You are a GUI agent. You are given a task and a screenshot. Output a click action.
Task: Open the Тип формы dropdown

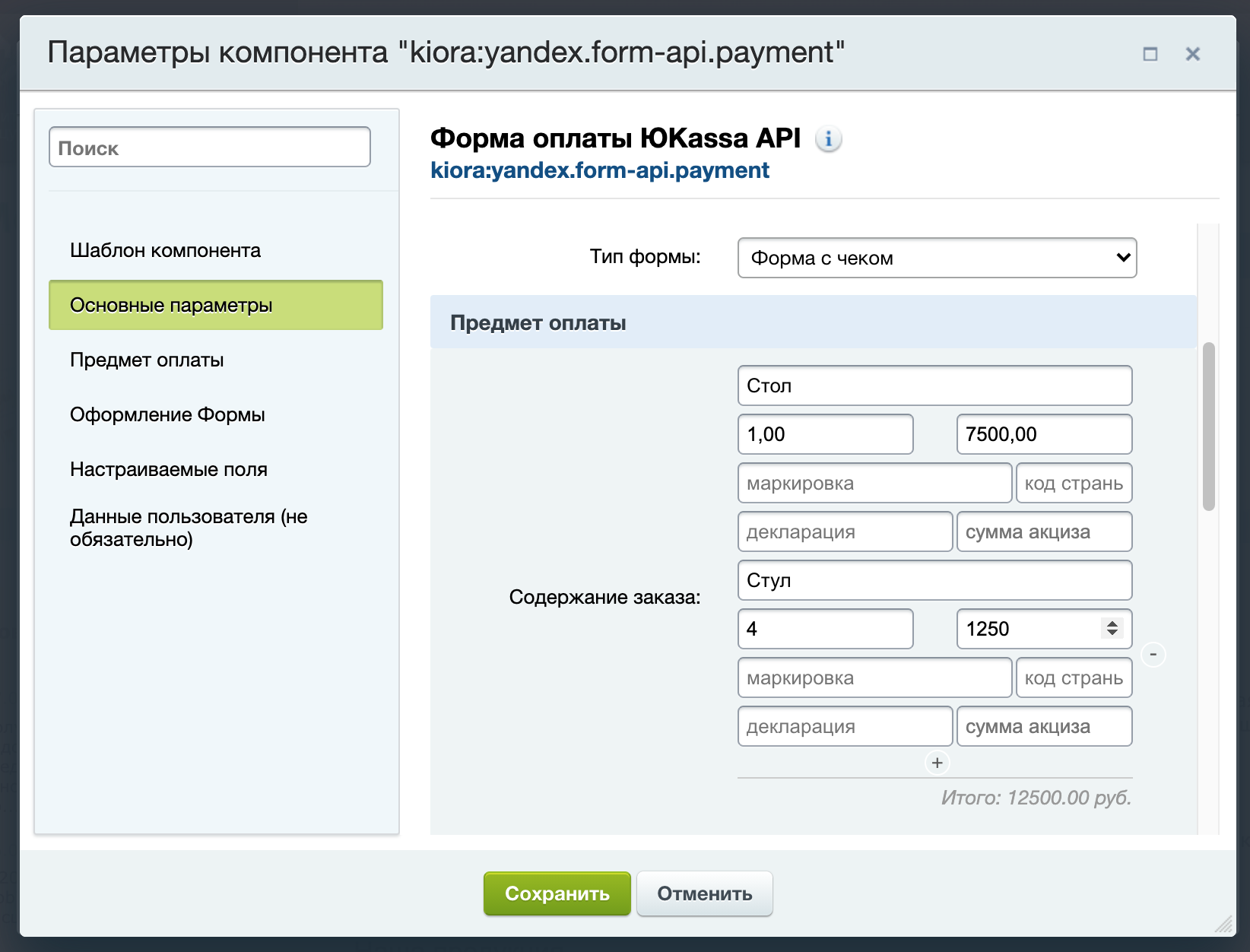[x=936, y=258]
